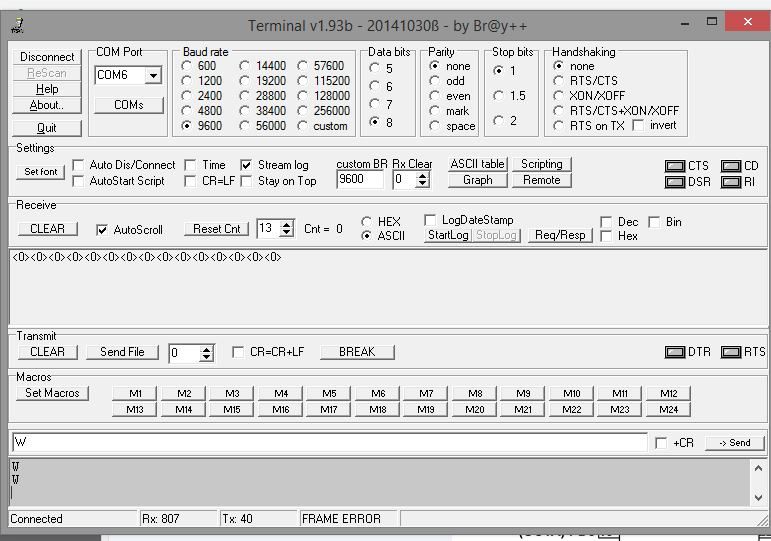Select RTS/CTS handshaking
The width and height of the screenshot is (771, 541).
[x=559, y=81]
